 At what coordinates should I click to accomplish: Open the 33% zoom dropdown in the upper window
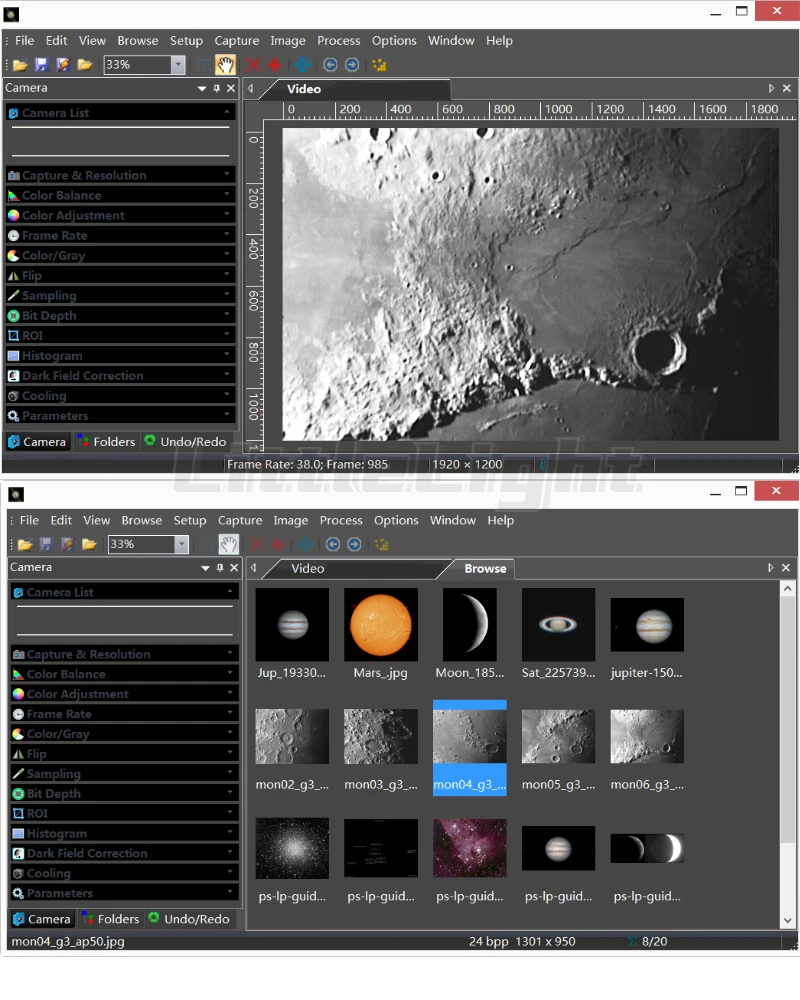coord(178,65)
